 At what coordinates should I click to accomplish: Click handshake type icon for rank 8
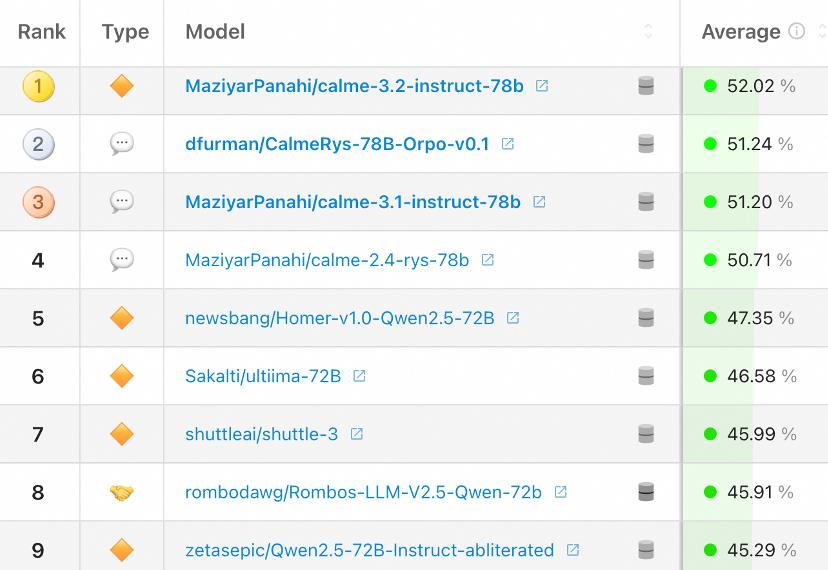pos(121,492)
